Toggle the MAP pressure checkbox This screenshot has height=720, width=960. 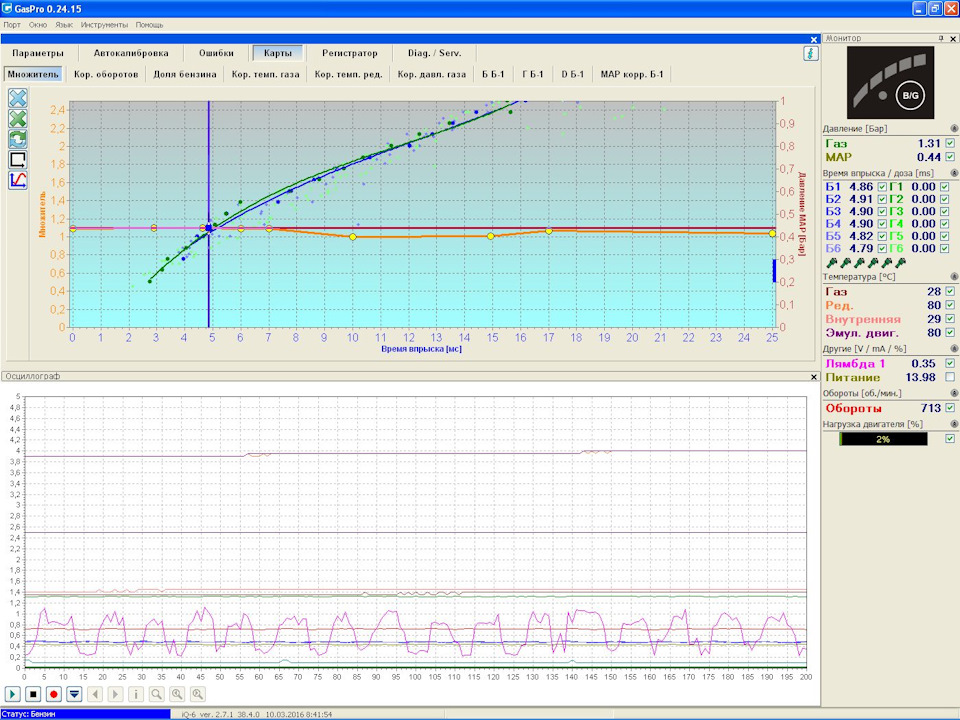click(950, 157)
